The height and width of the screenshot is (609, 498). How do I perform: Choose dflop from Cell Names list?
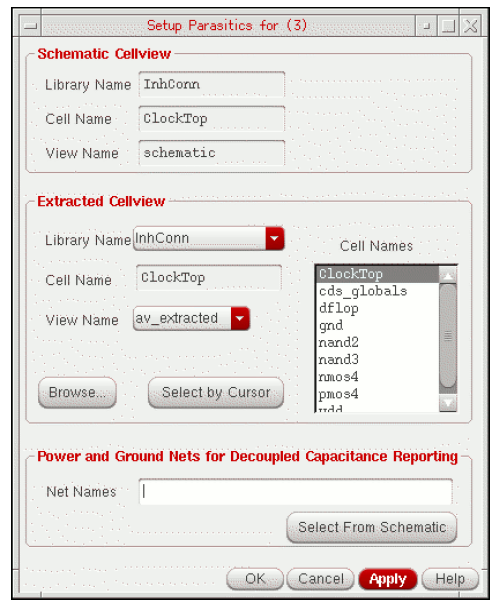[377, 308]
